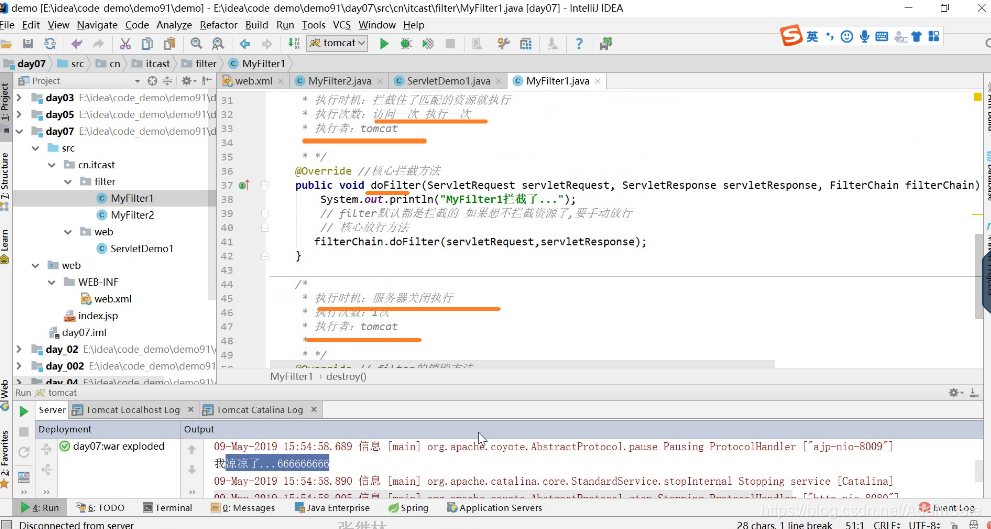The height and width of the screenshot is (529, 991).
Task: Collapse the WEB-INF folder
Action: pyautogui.click(x=52, y=282)
